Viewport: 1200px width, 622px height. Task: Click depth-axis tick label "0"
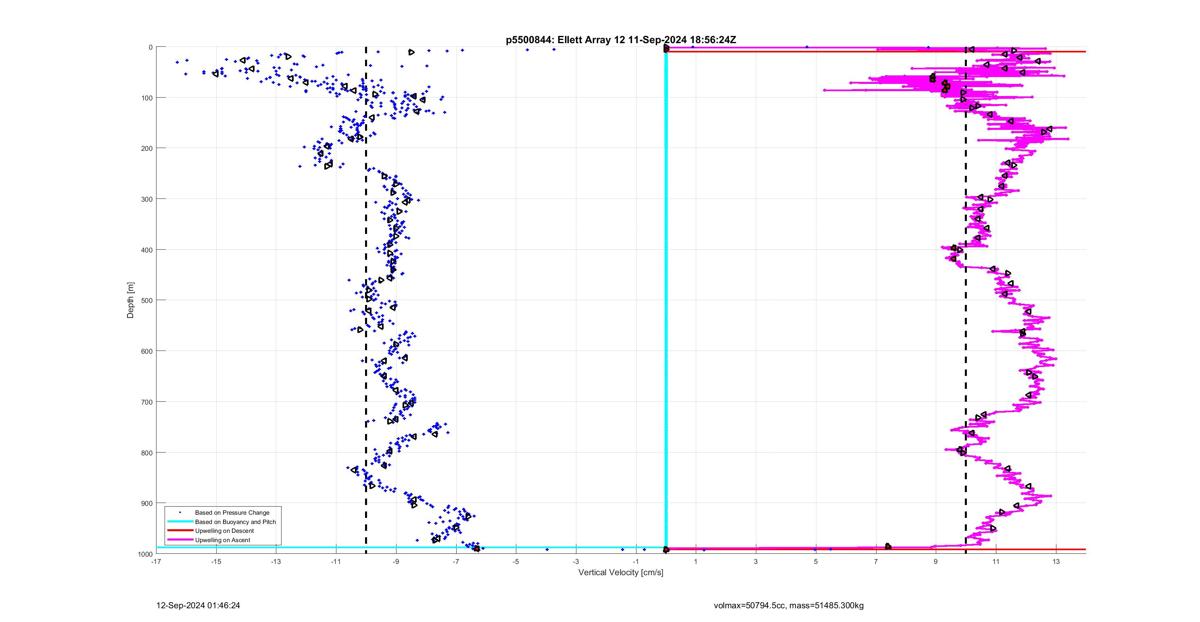click(x=150, y=47)
